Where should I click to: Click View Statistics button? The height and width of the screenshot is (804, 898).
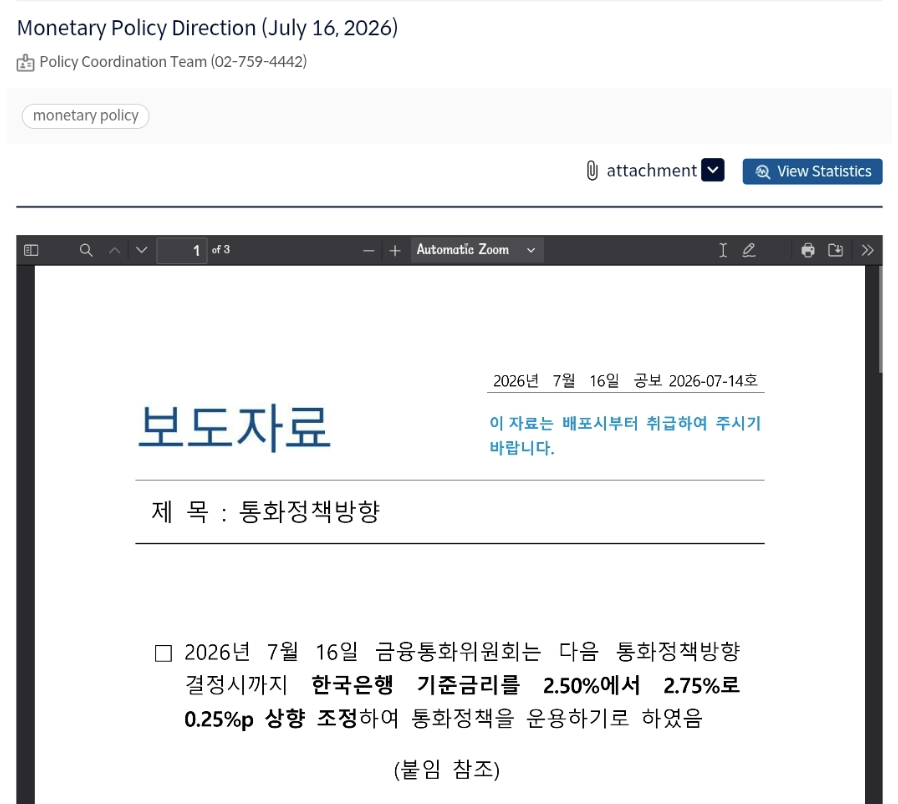pos(812,171)
